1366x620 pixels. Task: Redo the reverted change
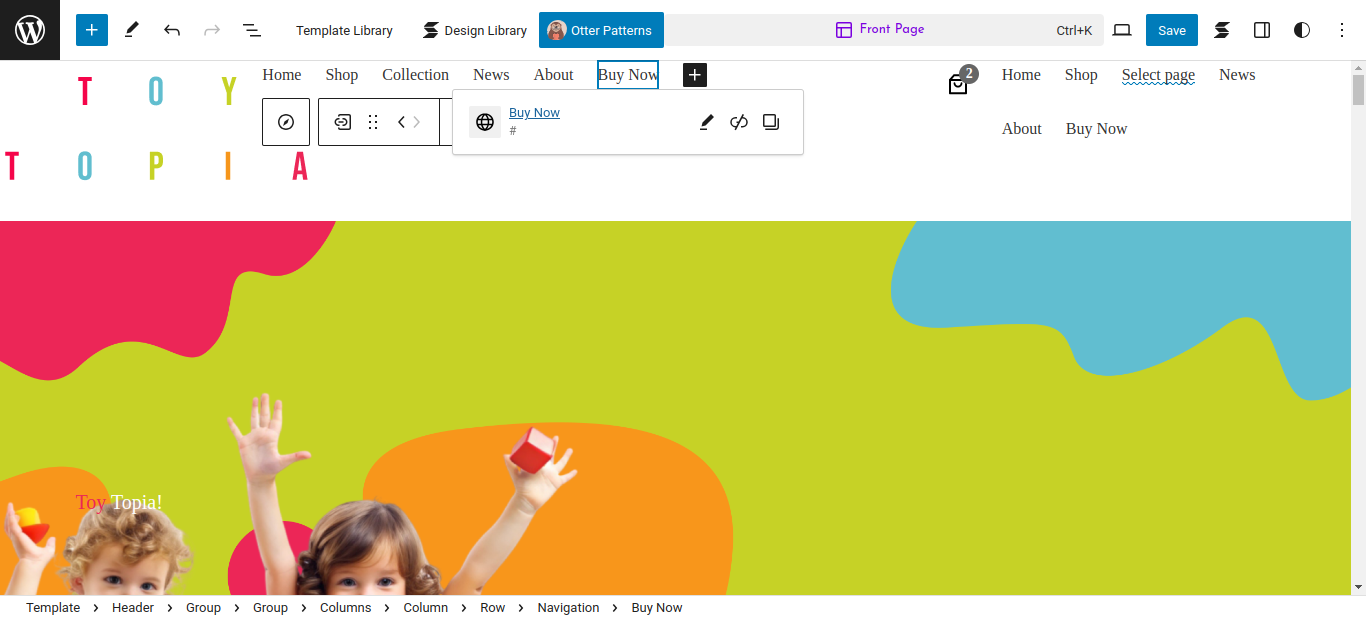(212, 30)
